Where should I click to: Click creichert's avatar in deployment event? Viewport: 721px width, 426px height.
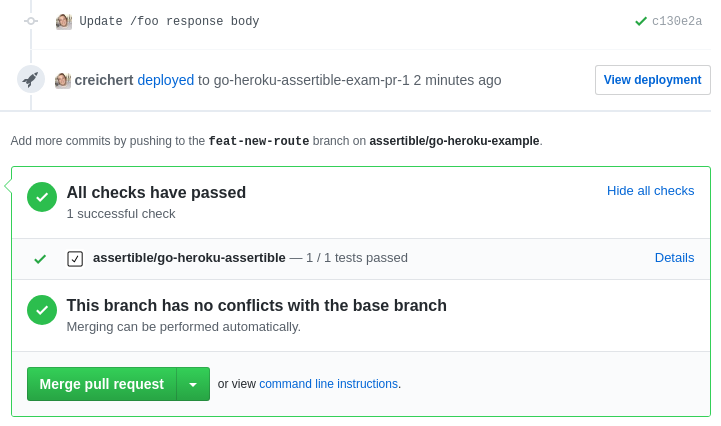tap(63, 80)
